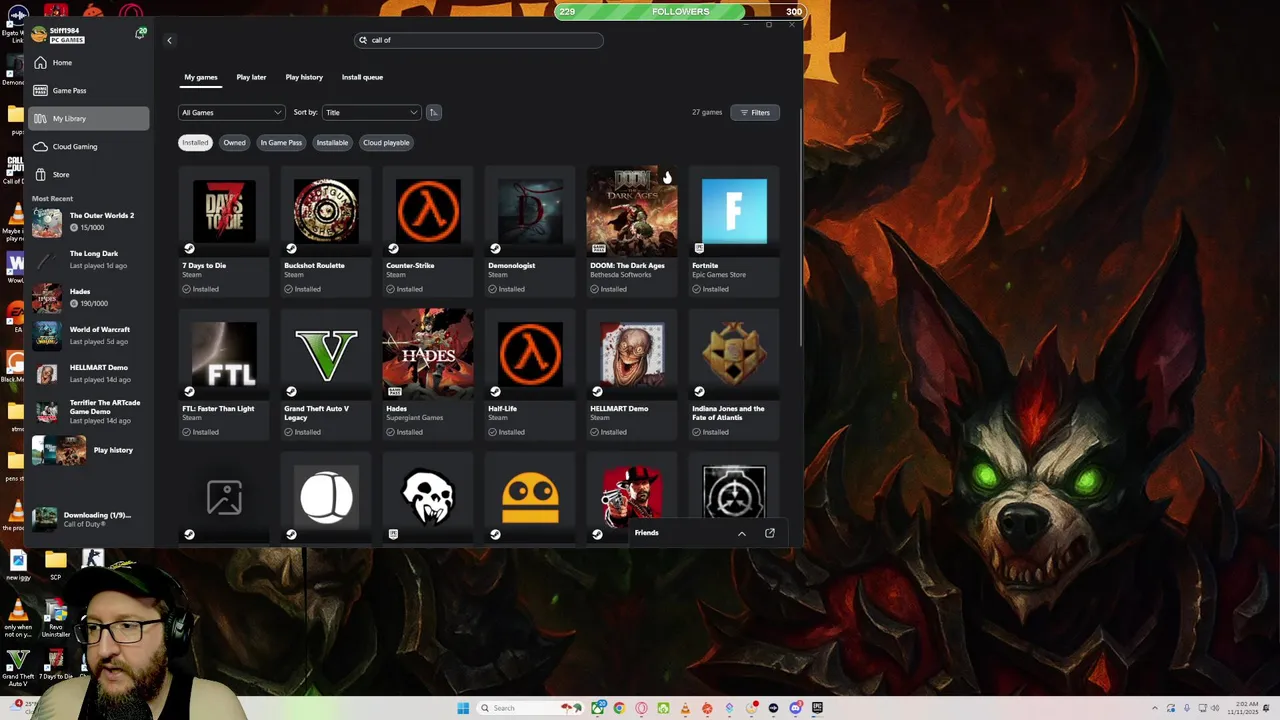Viewport: 1280px width, 720px height.
Task: Open Indiana Jones and the Fate of Atlantis tile
Action: (x=734, y=374)
